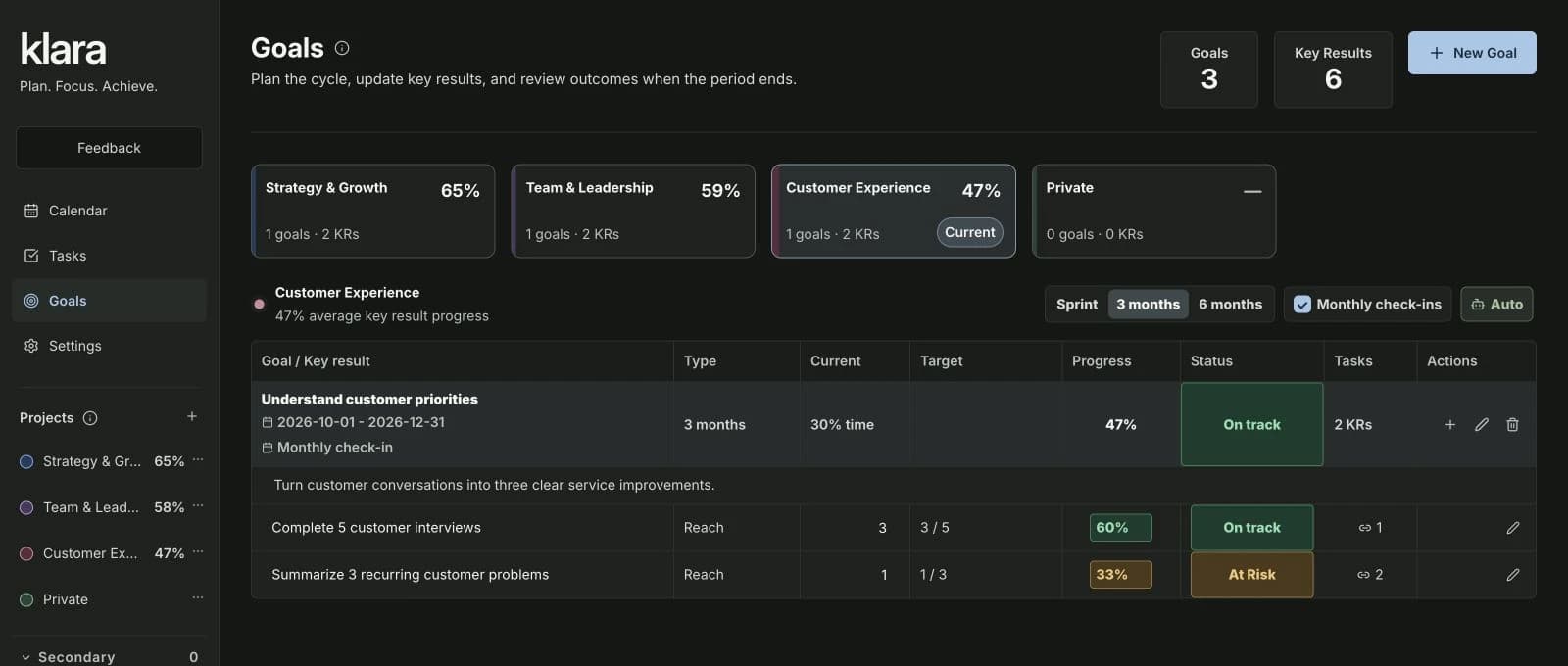Viewport: 1568px width, 666px height.
Task: Open Tasks in the sidebar
Action: [x=109, y=256]
